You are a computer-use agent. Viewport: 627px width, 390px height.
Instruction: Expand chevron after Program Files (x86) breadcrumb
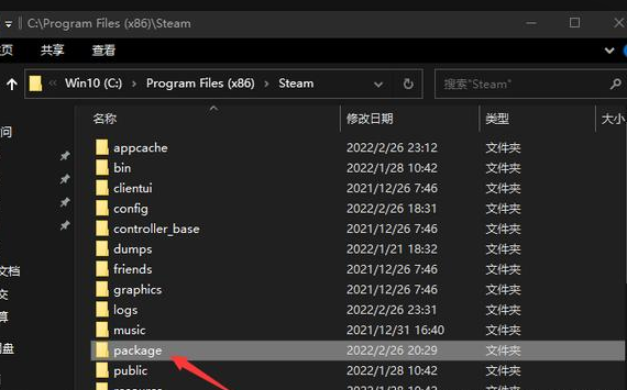point(266,84)
